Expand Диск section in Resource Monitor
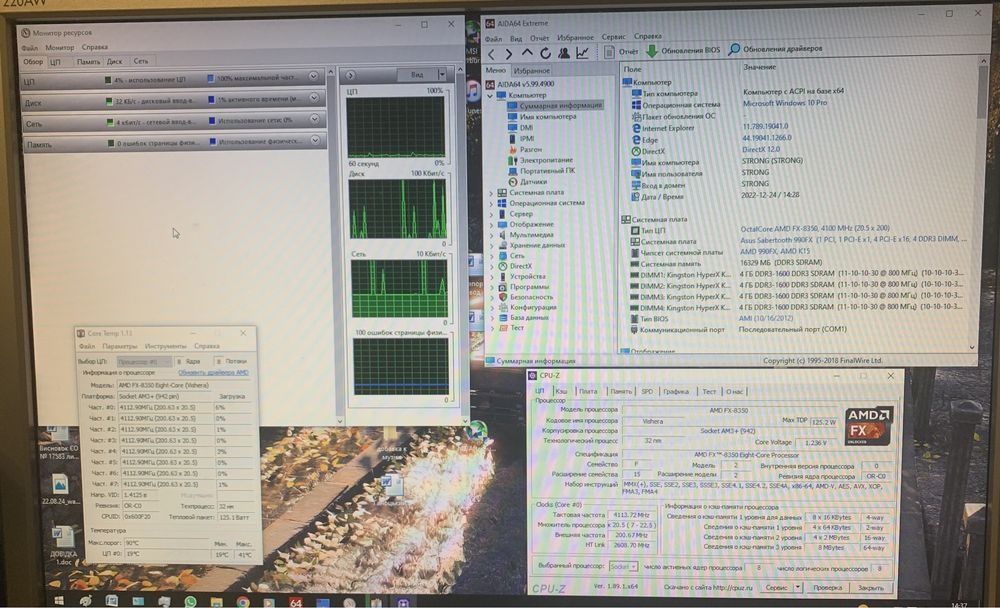This screenshot has width=1000, height=608. pos(314,98)
